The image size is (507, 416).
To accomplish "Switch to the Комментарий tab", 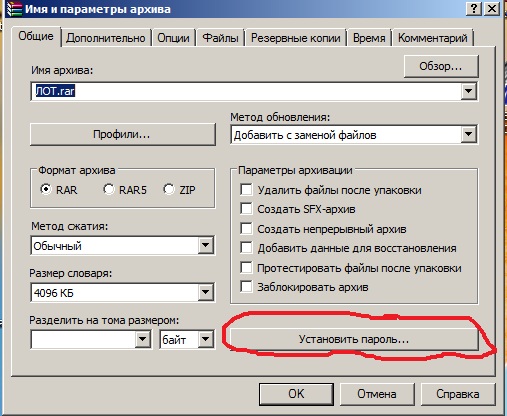I will [x=433, y=38].
